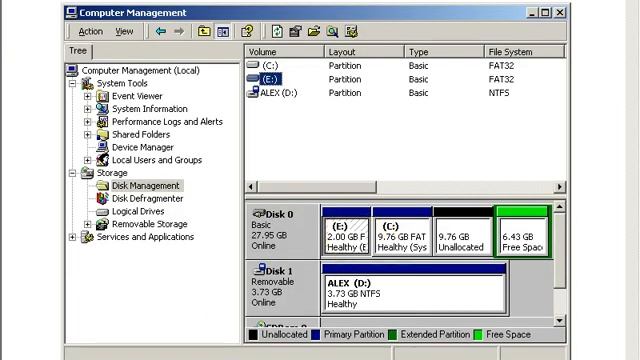Select the Performance Logs and Alerts icon
The height and width of the screenshot is (360, 640).
[x=102, y=122]
